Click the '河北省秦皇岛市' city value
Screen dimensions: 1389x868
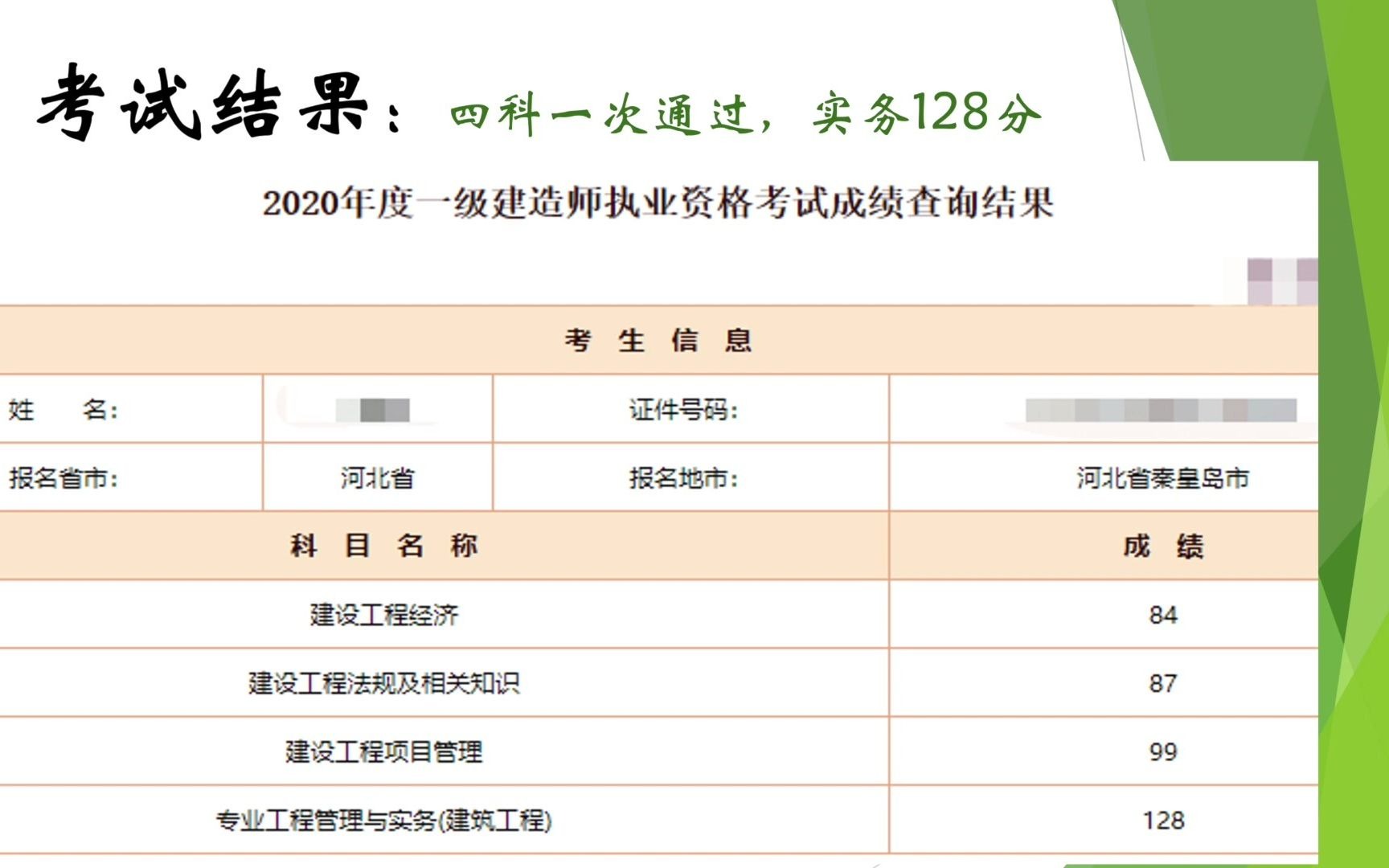1163,478
